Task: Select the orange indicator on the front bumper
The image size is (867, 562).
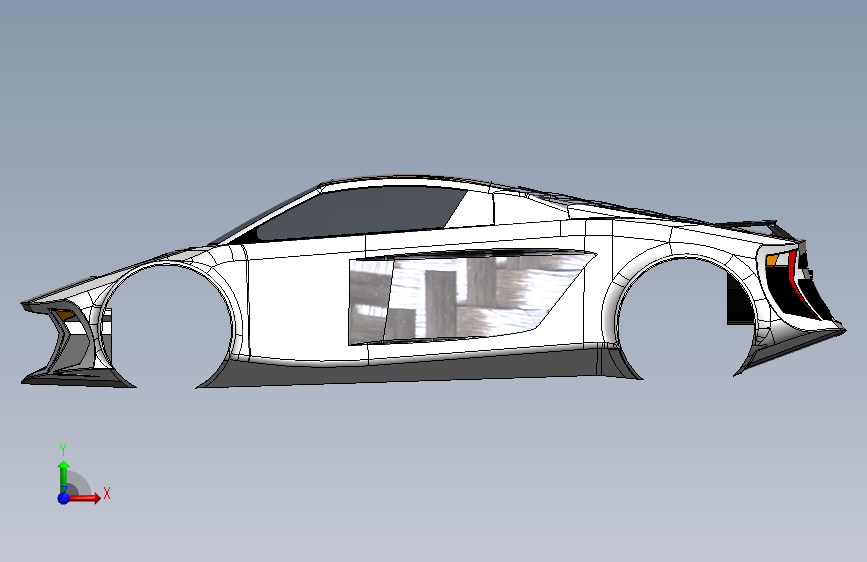Action: (x=67, y=314)
